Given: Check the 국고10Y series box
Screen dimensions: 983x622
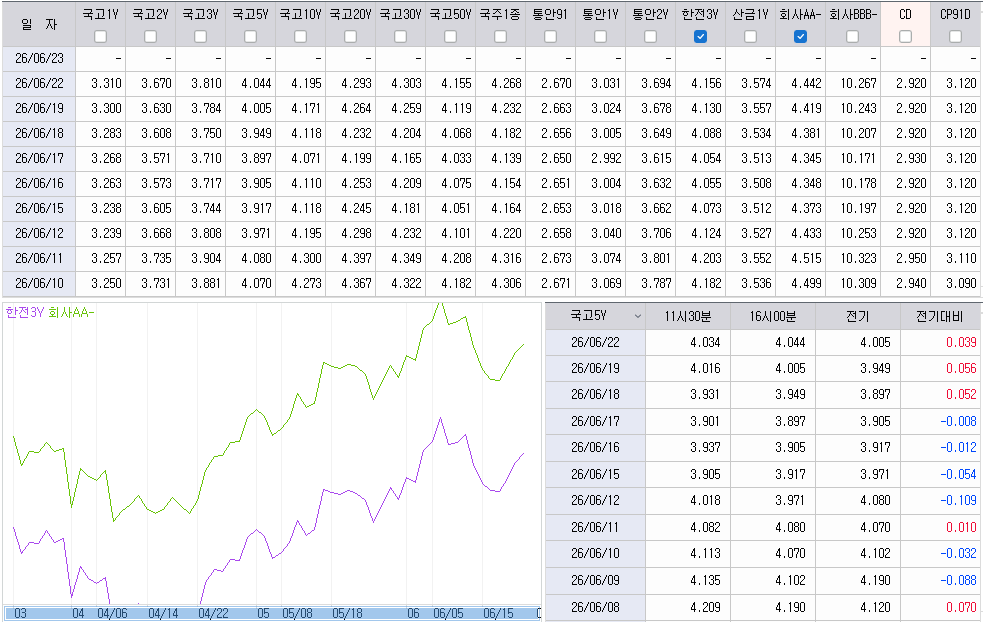Looking at the screenshot, I should click(x=300, y=37).
